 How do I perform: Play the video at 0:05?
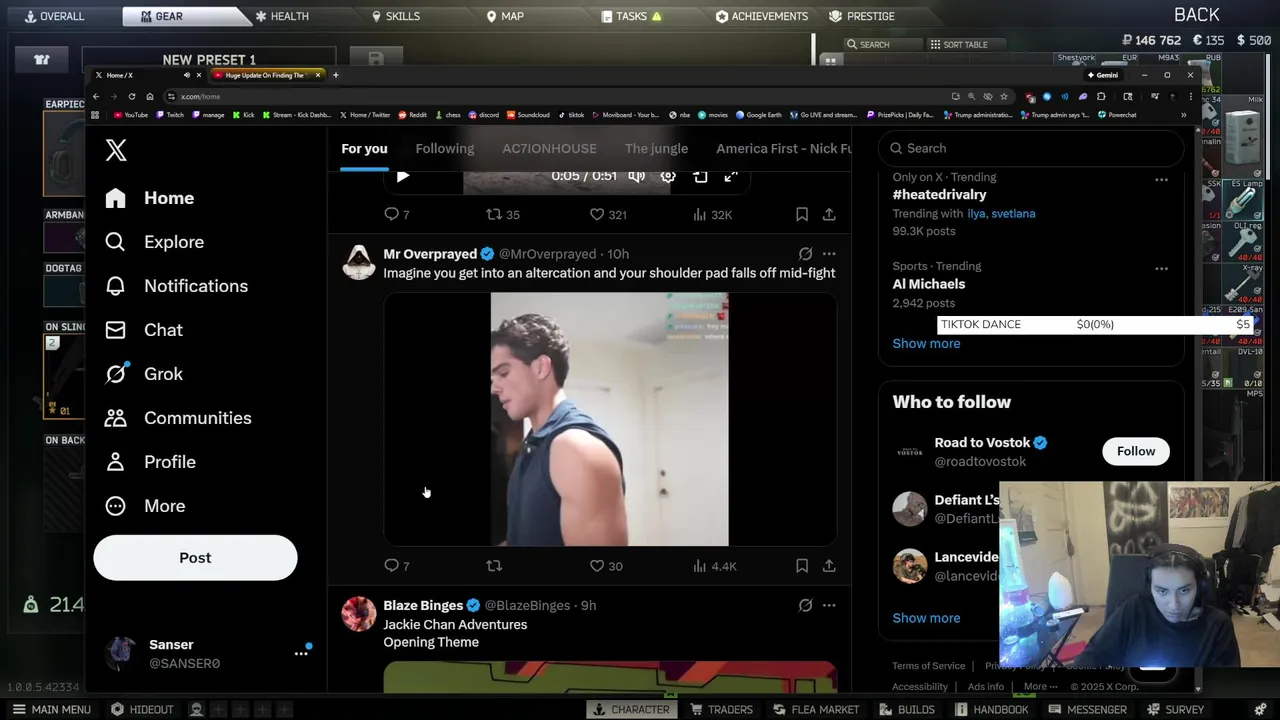[x=403, y=176]
